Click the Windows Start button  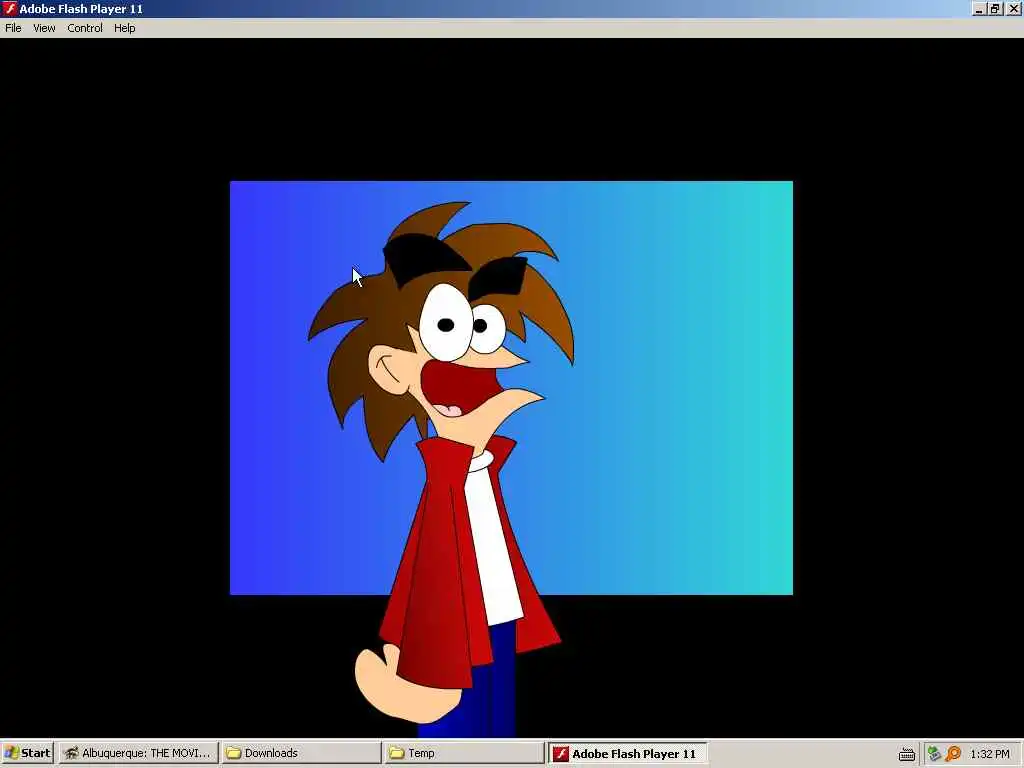pos(27,753)
